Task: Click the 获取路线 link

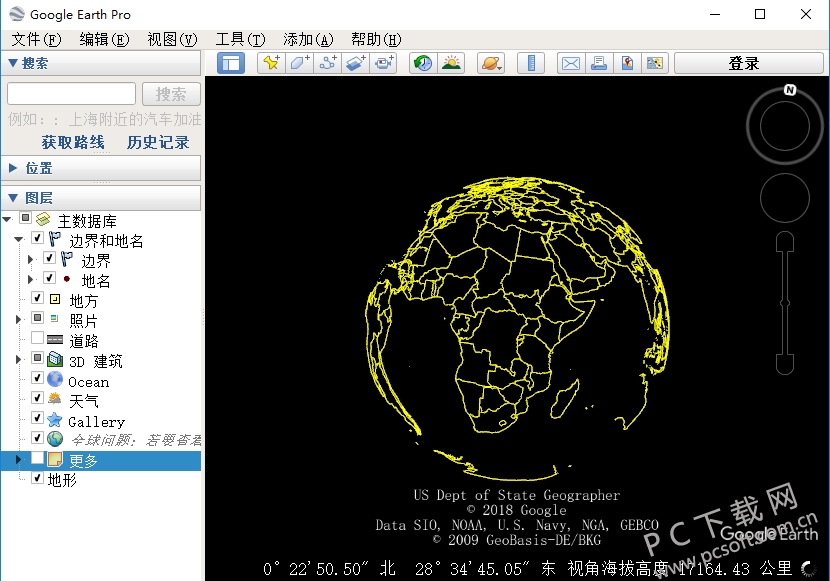Action: [73, 142]
